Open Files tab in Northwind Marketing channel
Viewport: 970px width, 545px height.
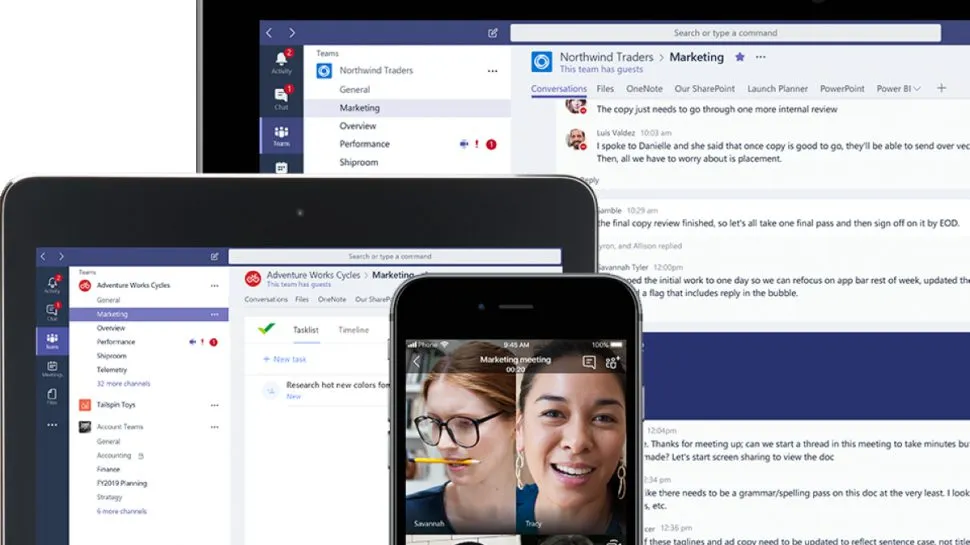pyautogui.click(x=605, y=88)
